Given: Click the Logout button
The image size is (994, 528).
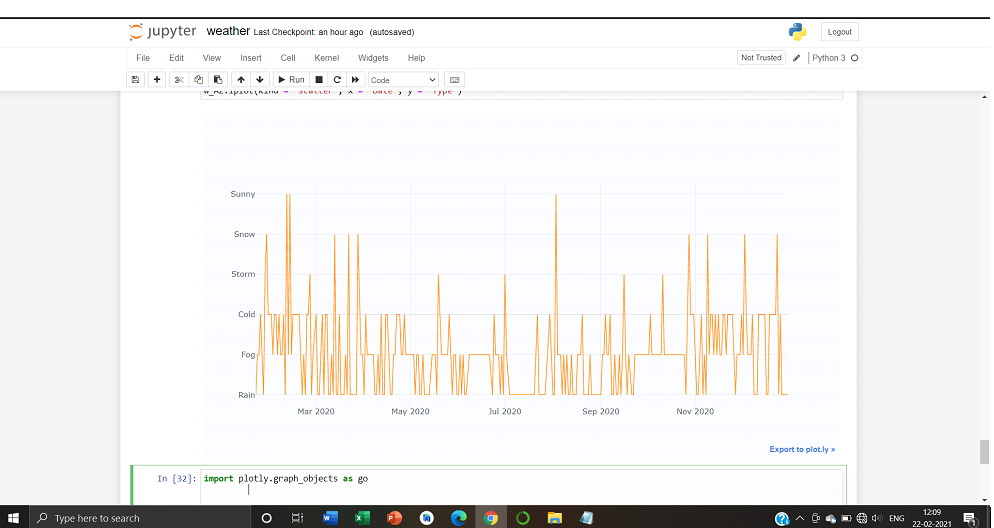Looking at the screenshot, I should pos(839,32).
